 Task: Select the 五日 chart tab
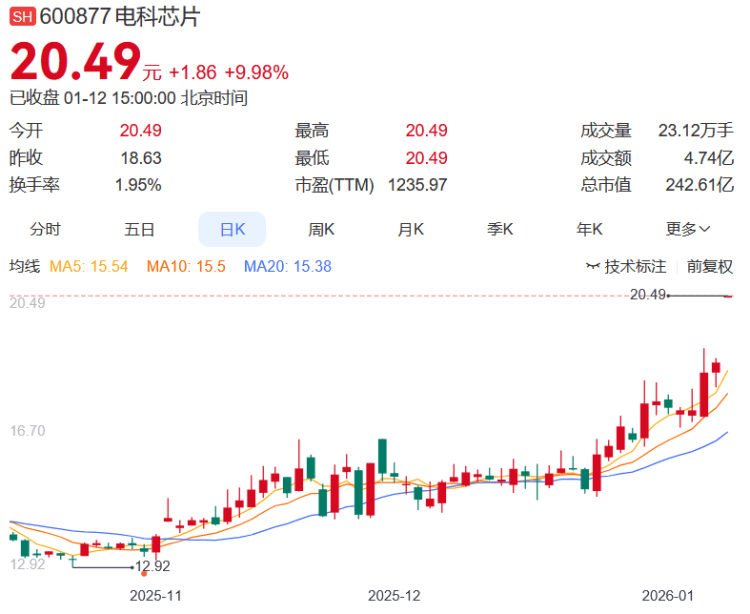coord(139,230)
